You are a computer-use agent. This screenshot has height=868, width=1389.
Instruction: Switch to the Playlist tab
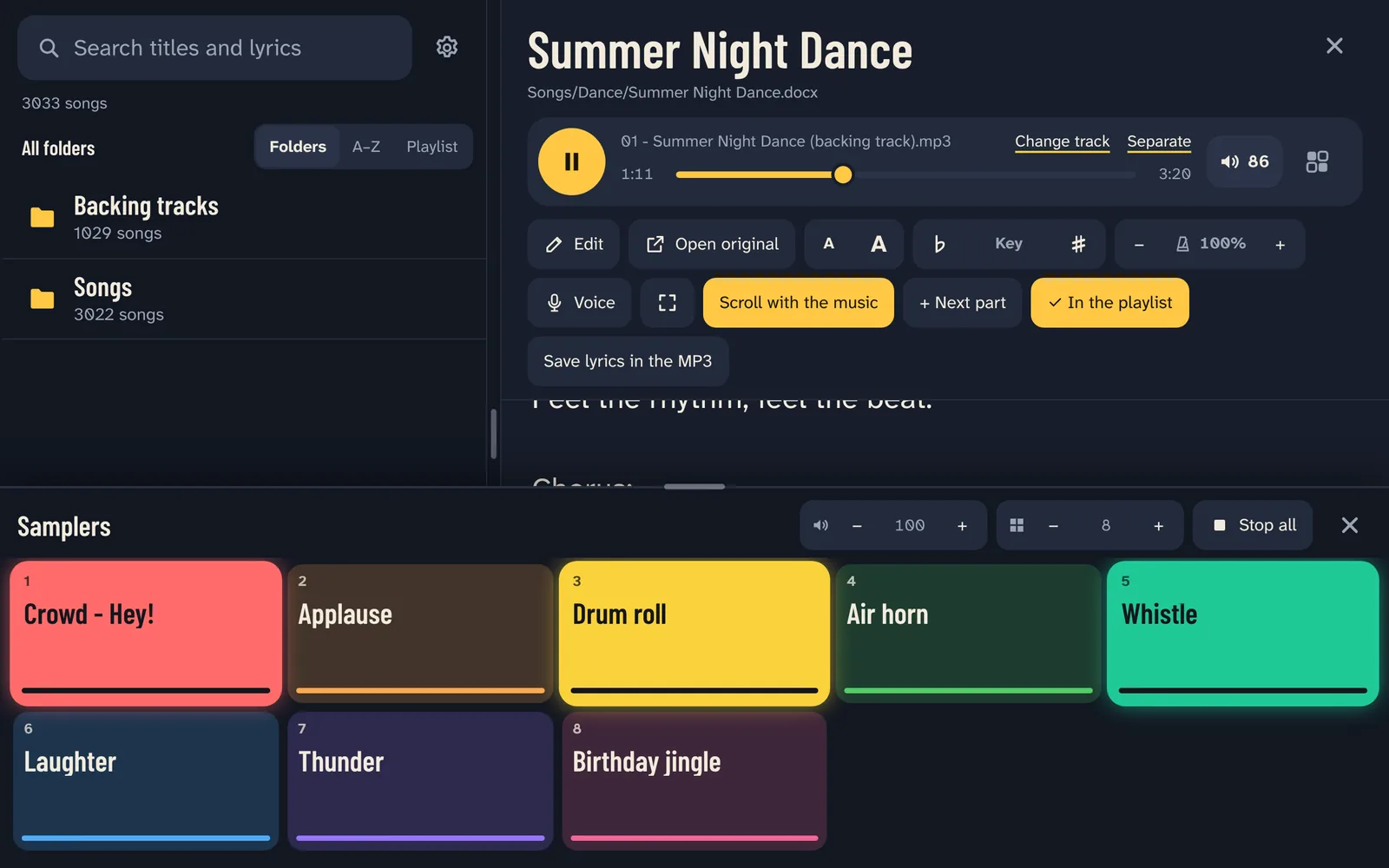click(431, 147)
